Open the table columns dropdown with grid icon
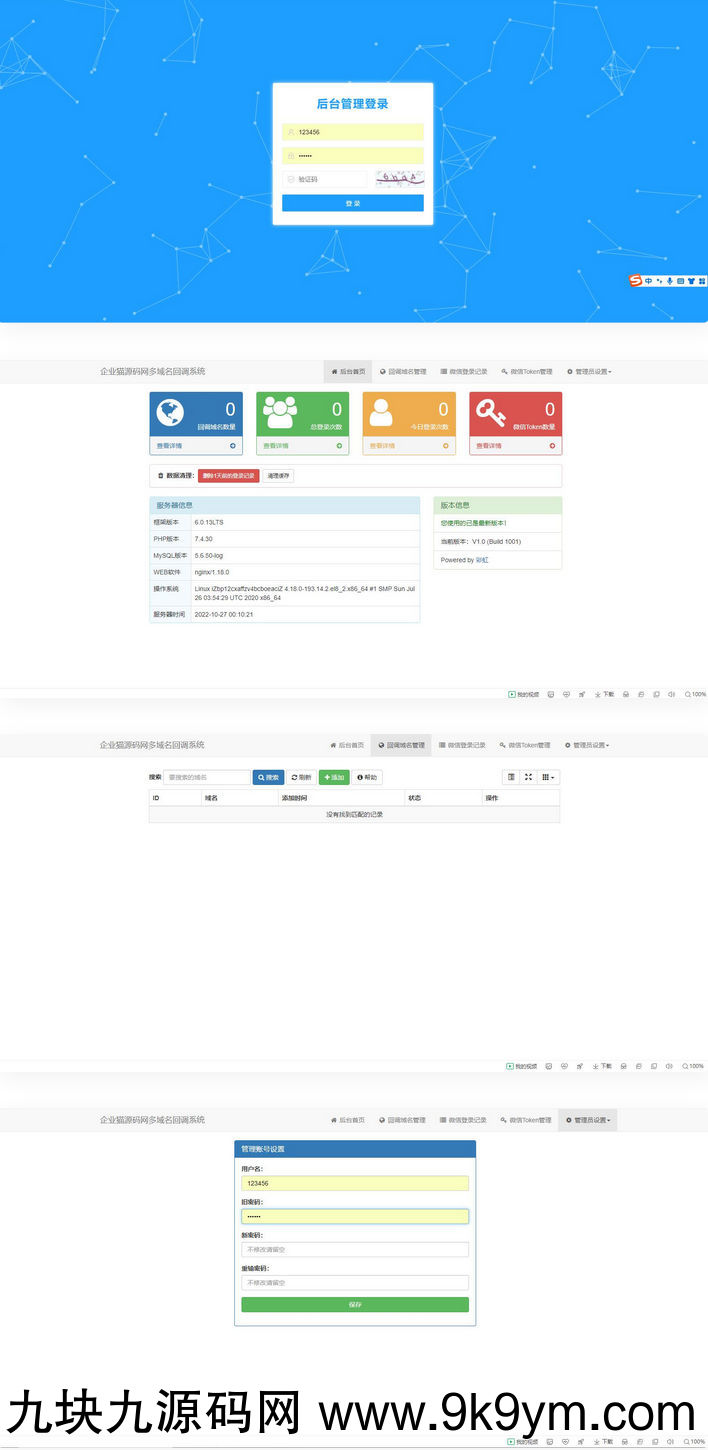Image resolution: width=708 pixels, height=1450 pixels. [x=548, y=777]
